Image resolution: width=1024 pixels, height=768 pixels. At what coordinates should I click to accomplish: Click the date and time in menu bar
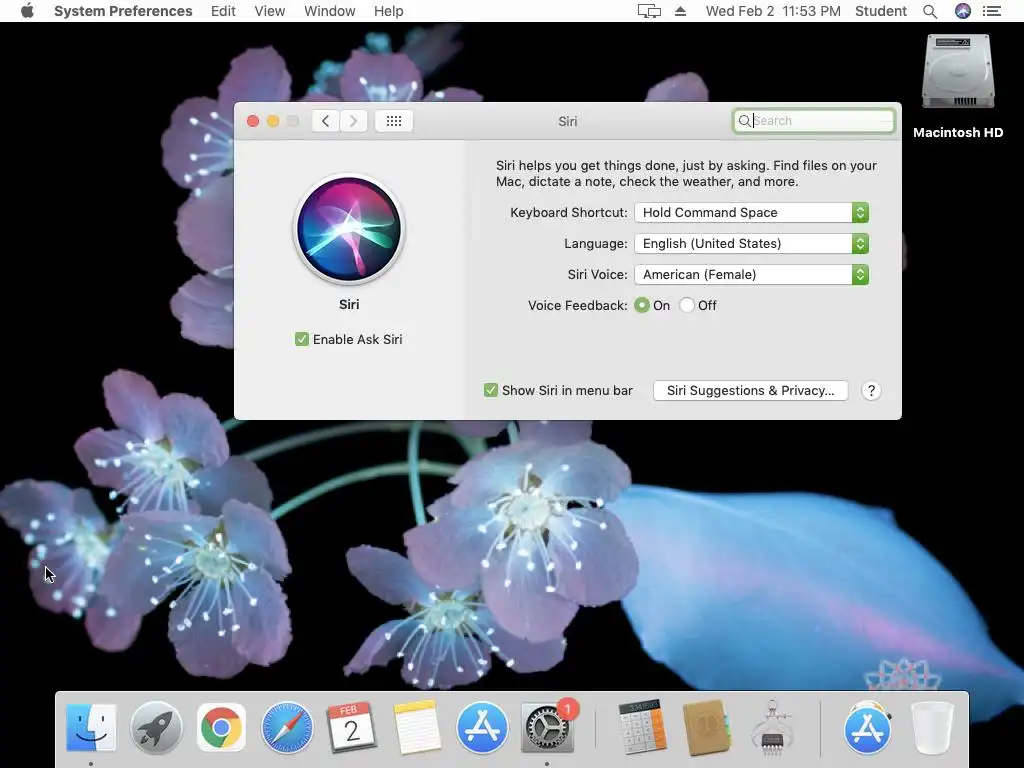pyautogui.click(x=773, y=11)
